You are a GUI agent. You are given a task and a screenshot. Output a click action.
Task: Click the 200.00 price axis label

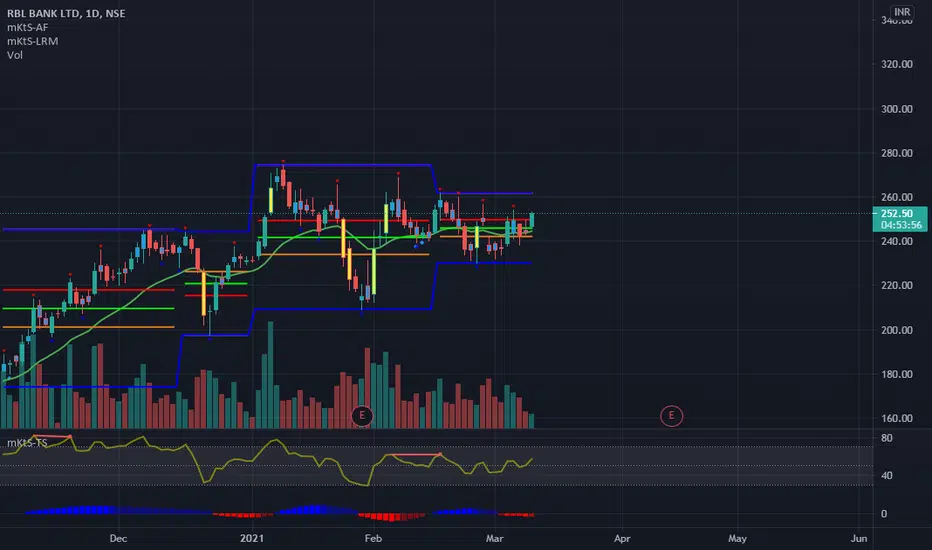(897, 330)
